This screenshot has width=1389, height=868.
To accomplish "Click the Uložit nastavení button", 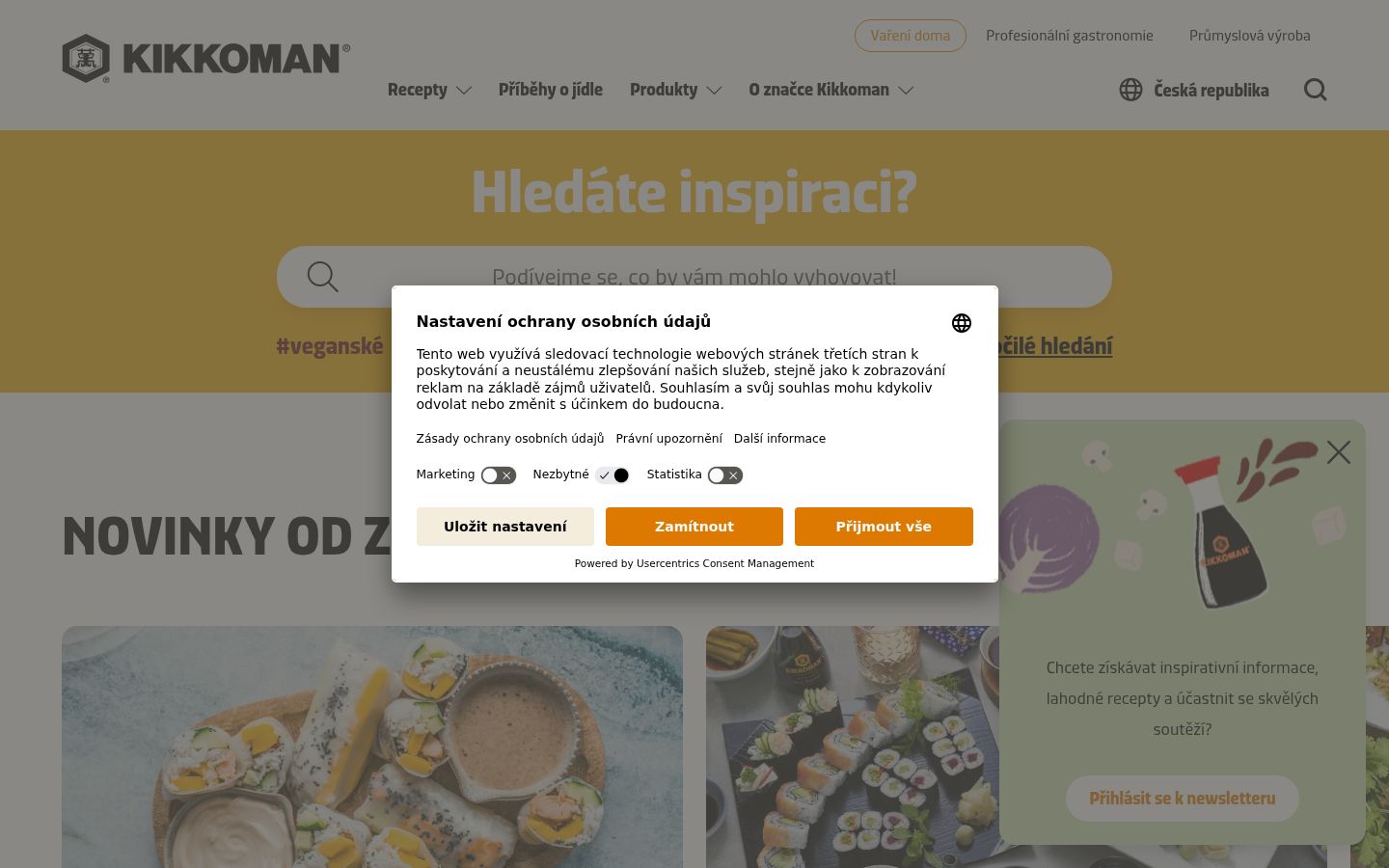I will point(505,527).
